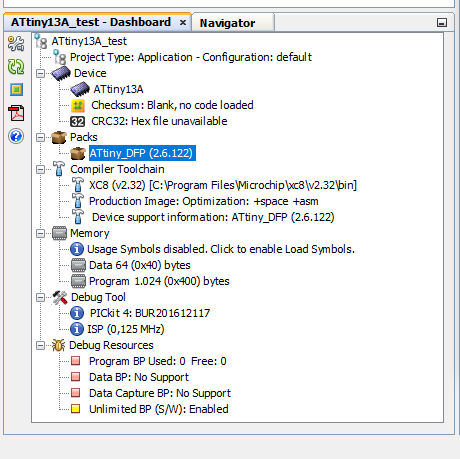
Task: Click the Program 1.024 bytes memory icon
Action: click(x=78, y=281)
